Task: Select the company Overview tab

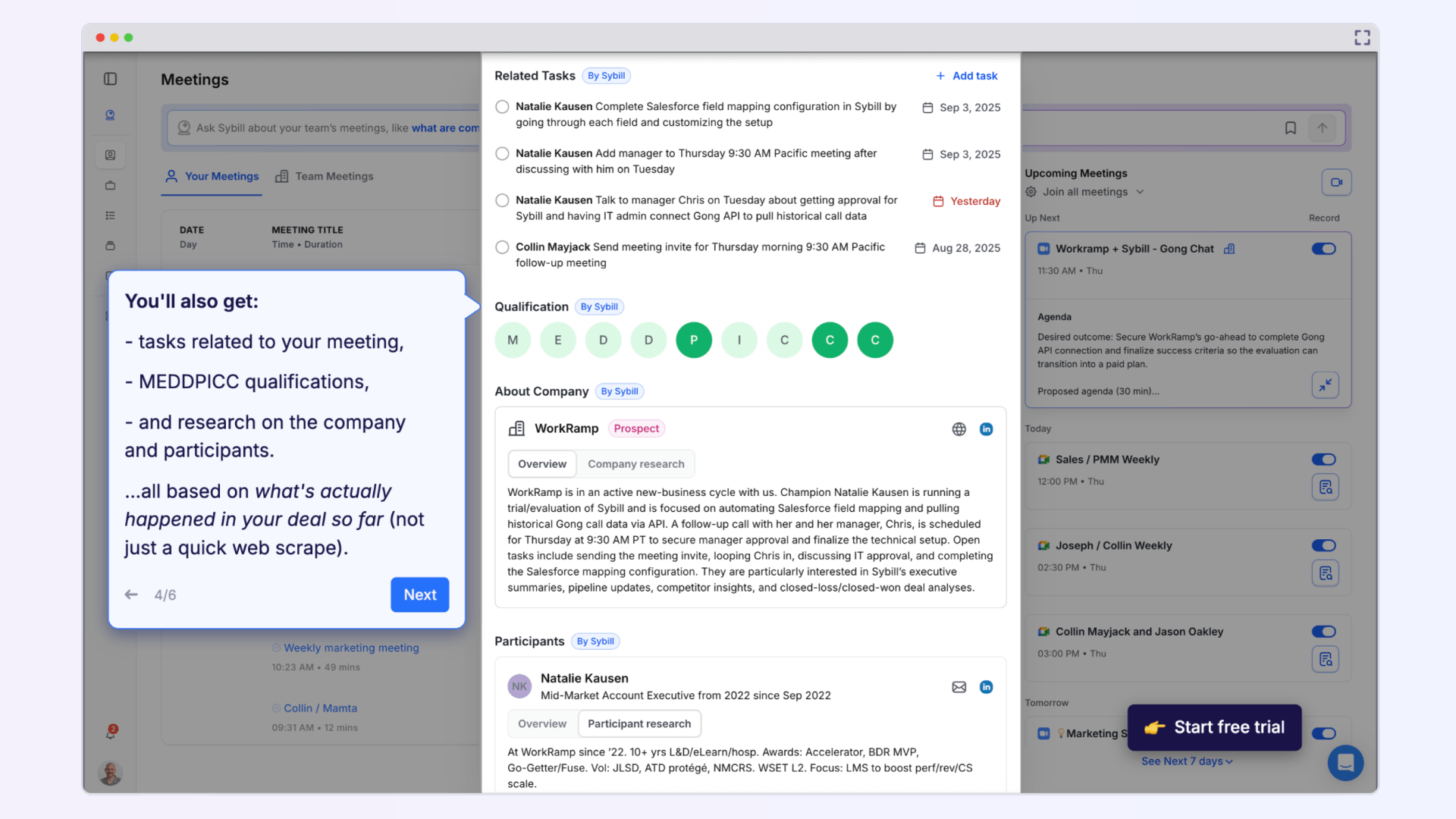Action: click(542, 464)
